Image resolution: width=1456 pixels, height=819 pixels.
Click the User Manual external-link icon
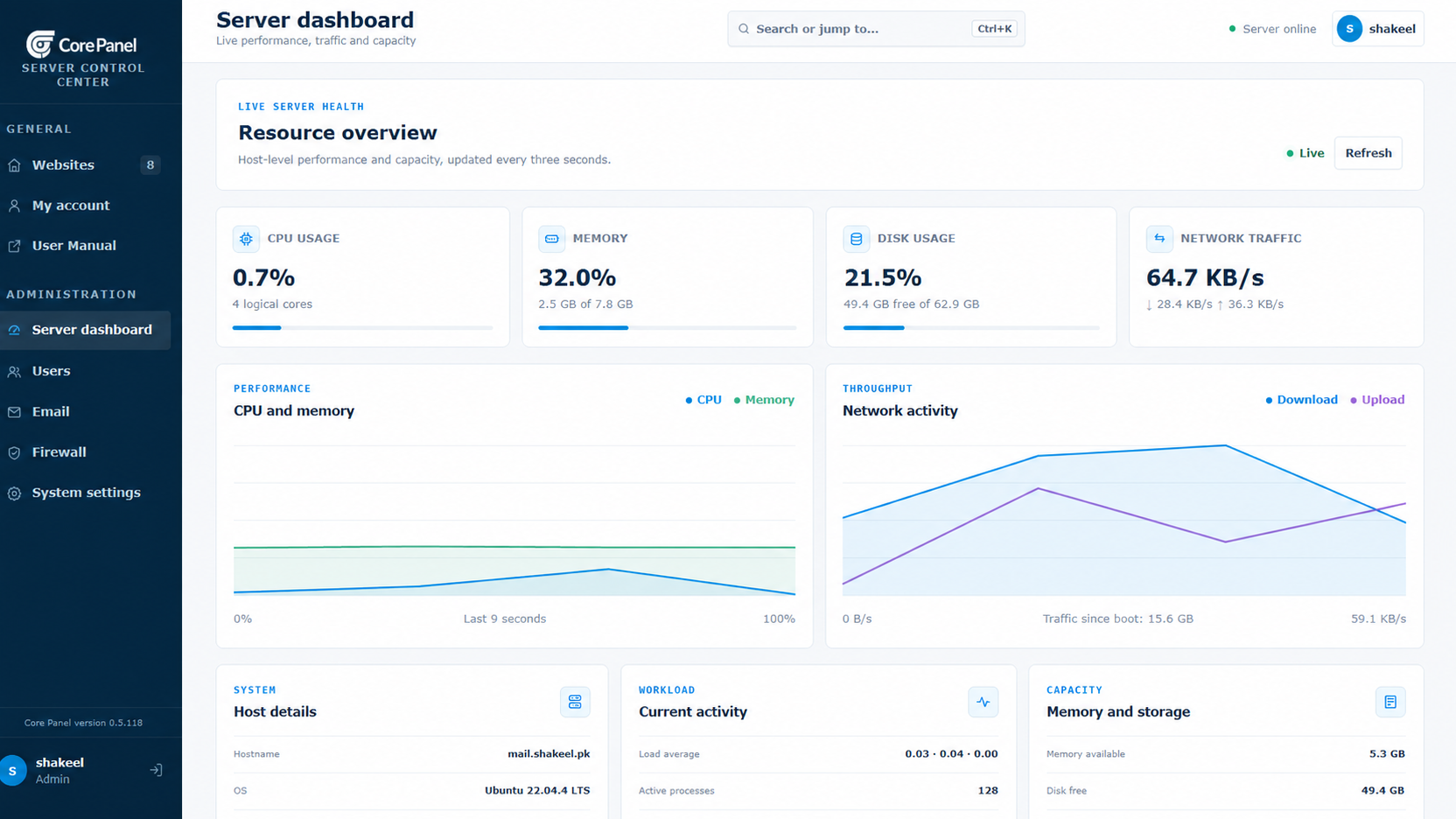tap(14, 246)
